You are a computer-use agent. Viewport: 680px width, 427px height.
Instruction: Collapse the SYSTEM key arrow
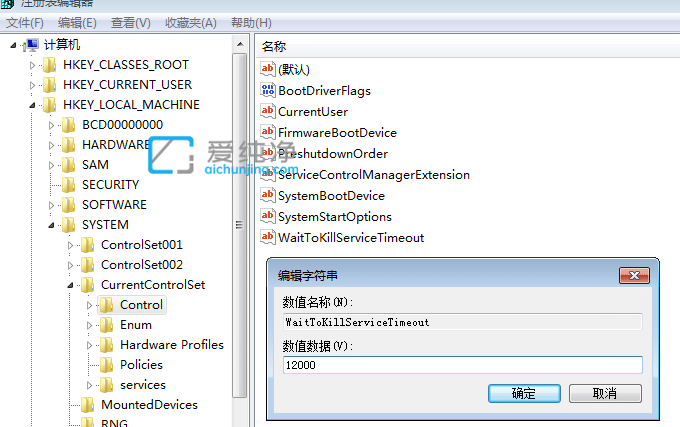coord(51,225)
